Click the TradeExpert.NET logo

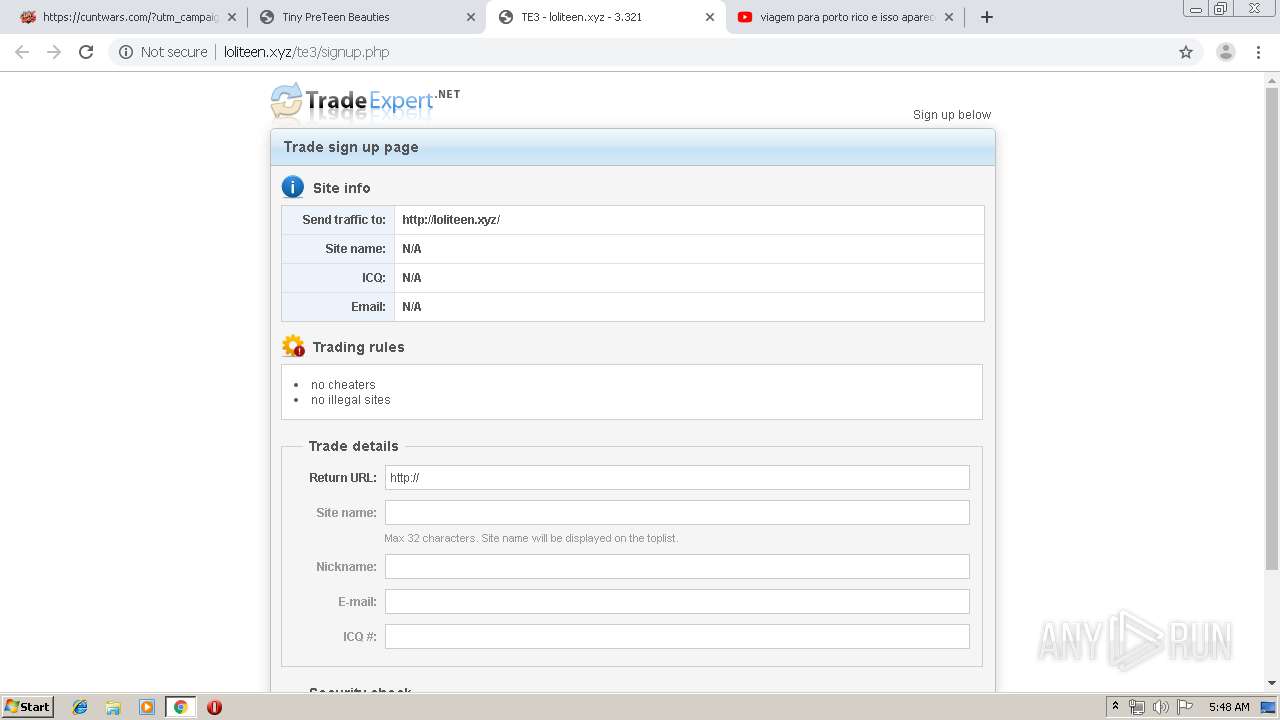(365, 100)
